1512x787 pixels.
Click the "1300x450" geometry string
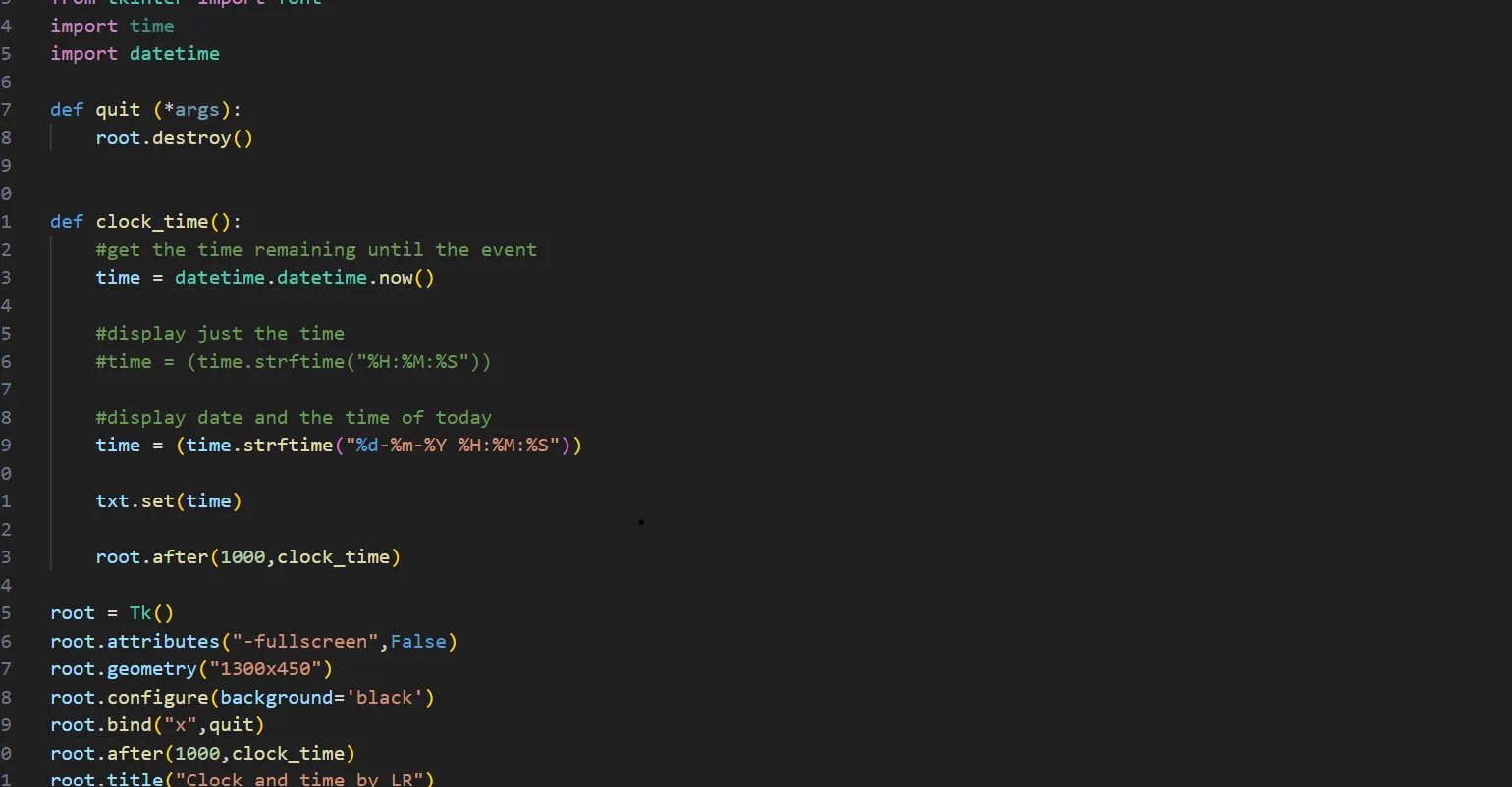[265, 668]
